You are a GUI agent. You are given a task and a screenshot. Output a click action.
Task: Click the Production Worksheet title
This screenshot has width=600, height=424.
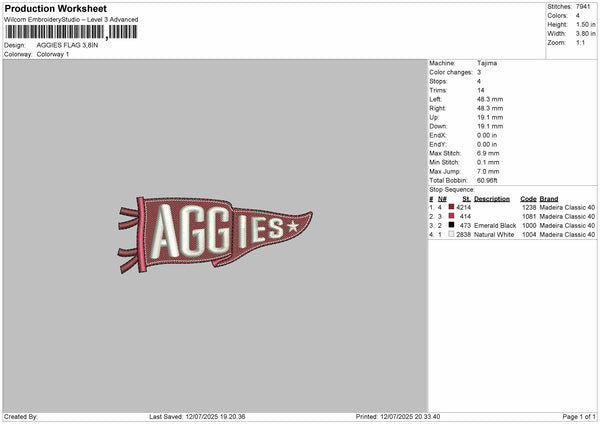click(56, 8)
